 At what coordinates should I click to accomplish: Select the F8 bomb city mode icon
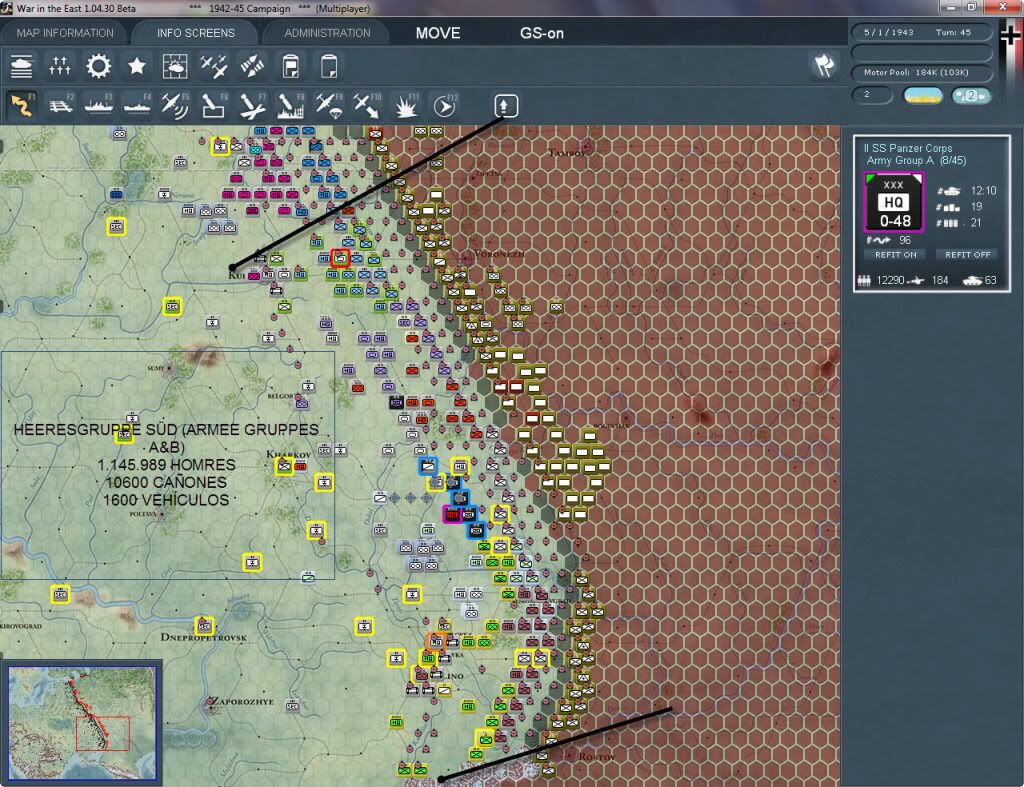(291, 105)
